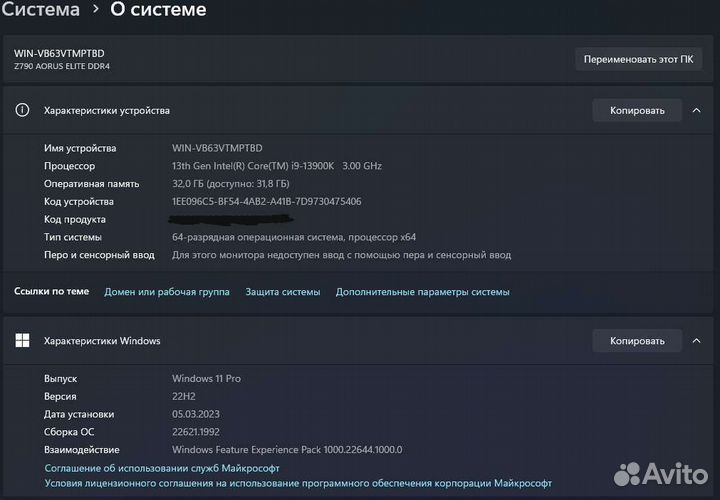Click the Тип системы label
Viewport: 720px width, 500px height.
point(73,237)
